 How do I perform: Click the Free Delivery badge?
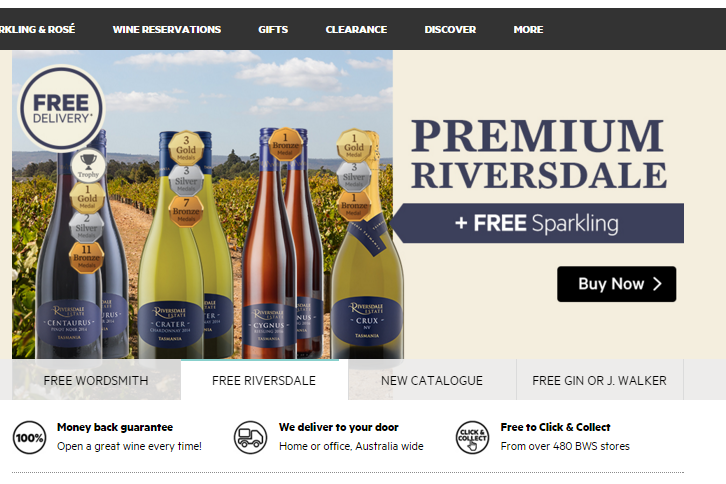62,108
